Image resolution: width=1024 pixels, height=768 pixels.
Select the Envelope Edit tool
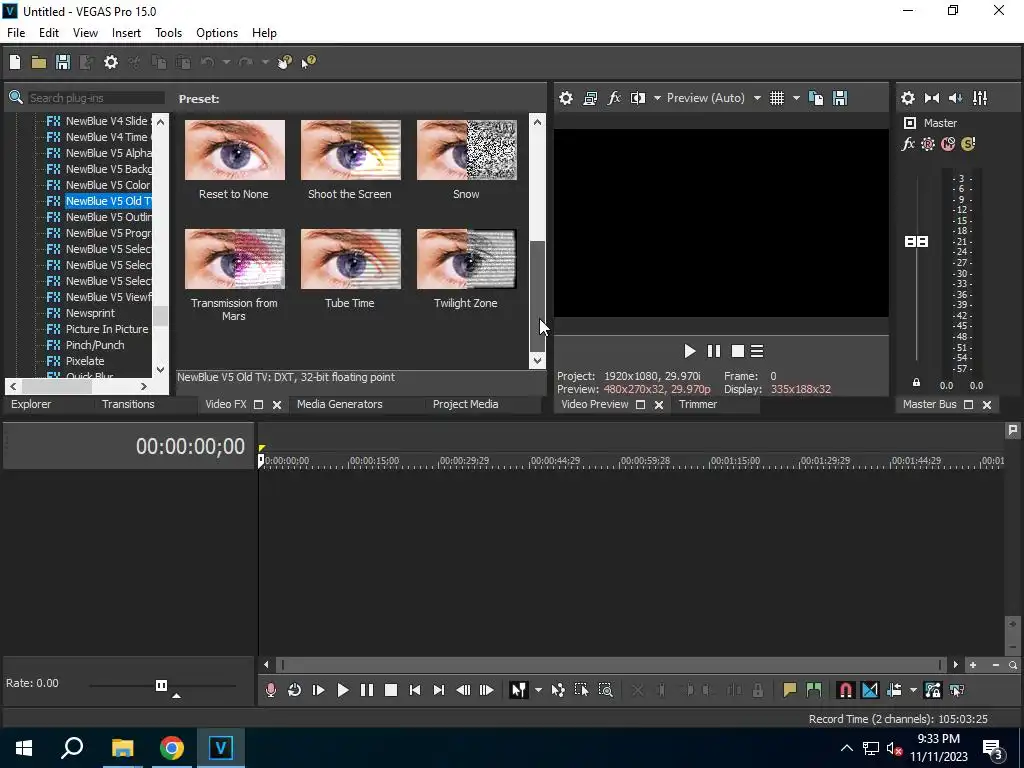pyautogui.click(x=558, y=690)
